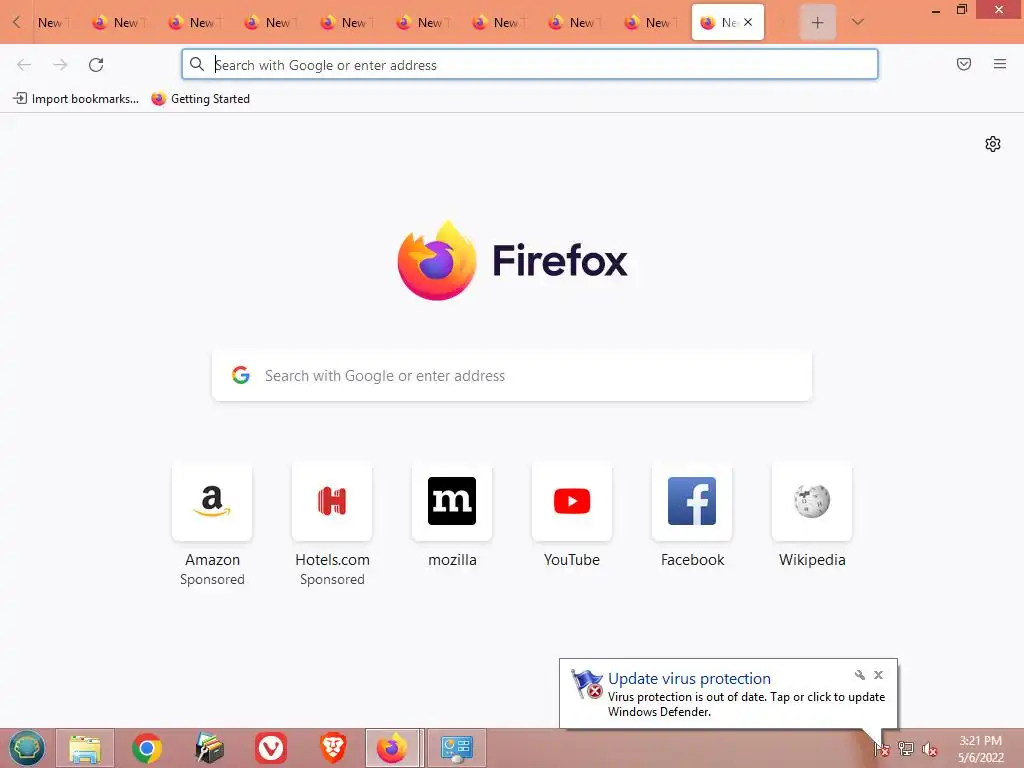
Task: Click the Windows Start orb
Action: [27, 748]
